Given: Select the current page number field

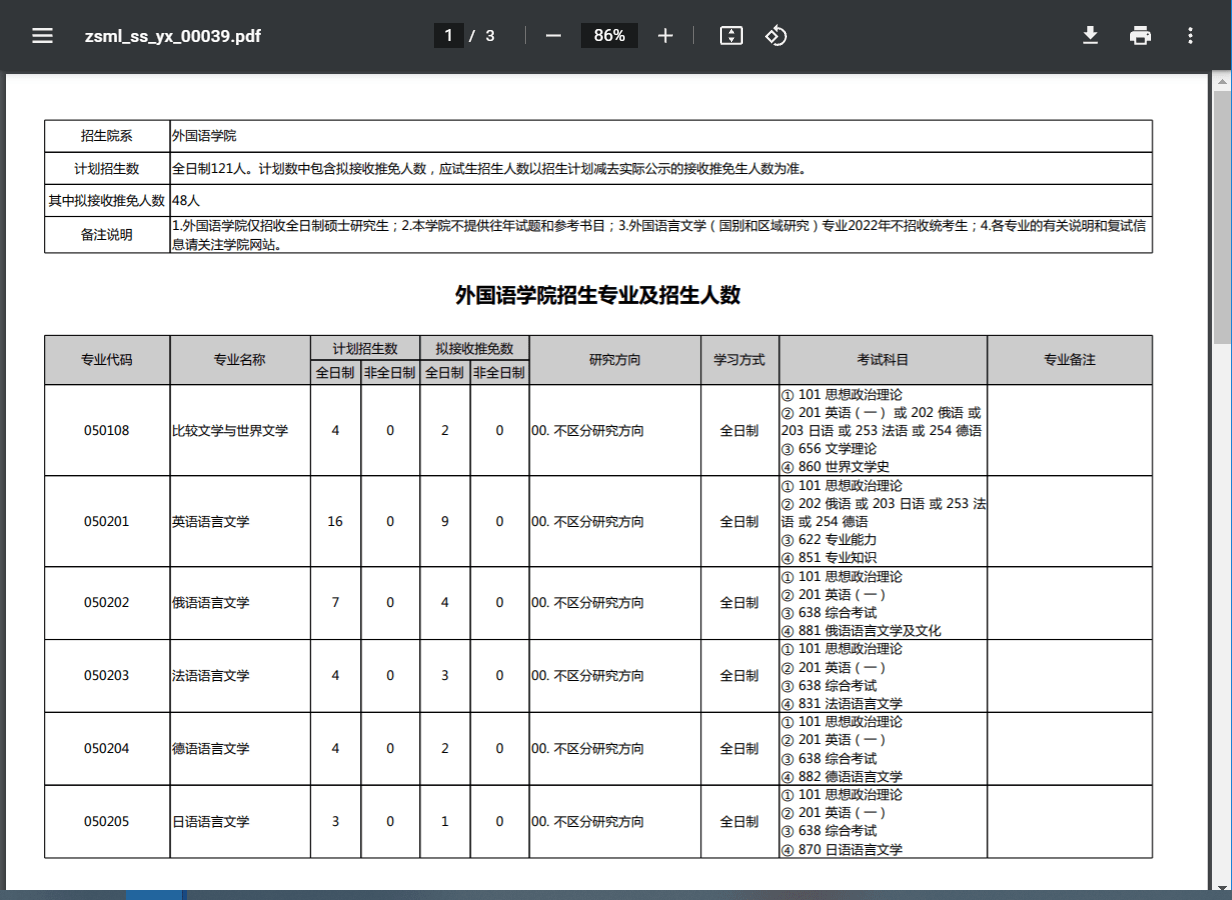Looking at the screenshot, I should coord(448,36).
